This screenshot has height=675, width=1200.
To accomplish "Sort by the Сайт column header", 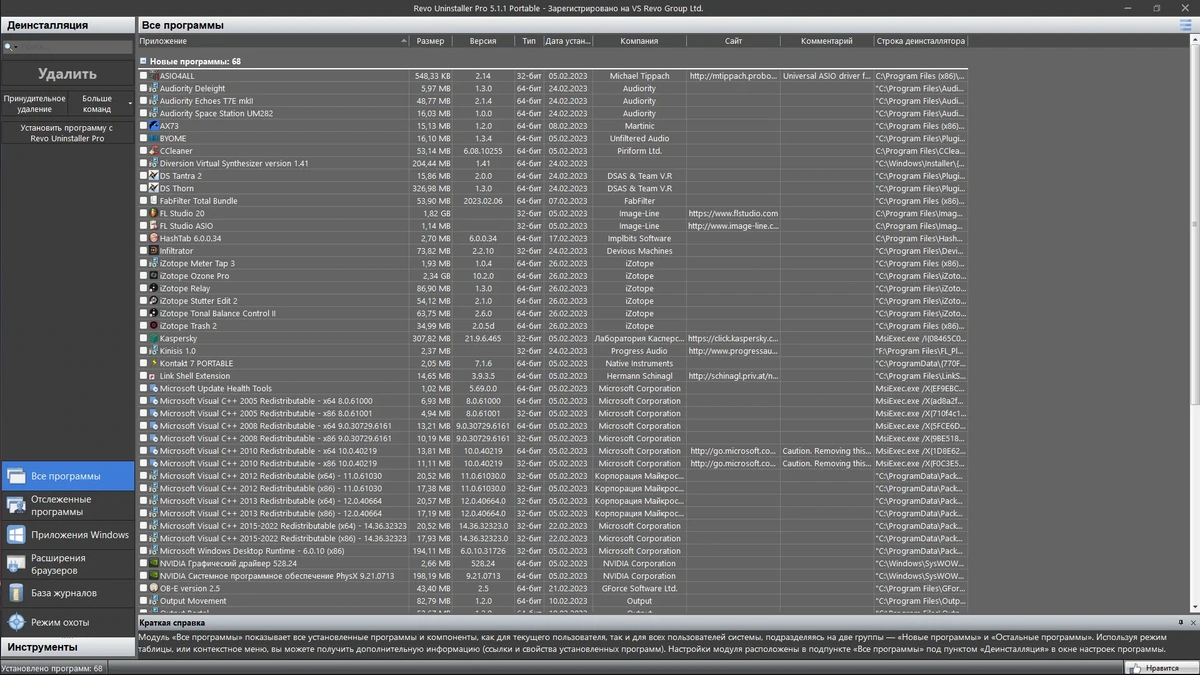I will 733,41.
